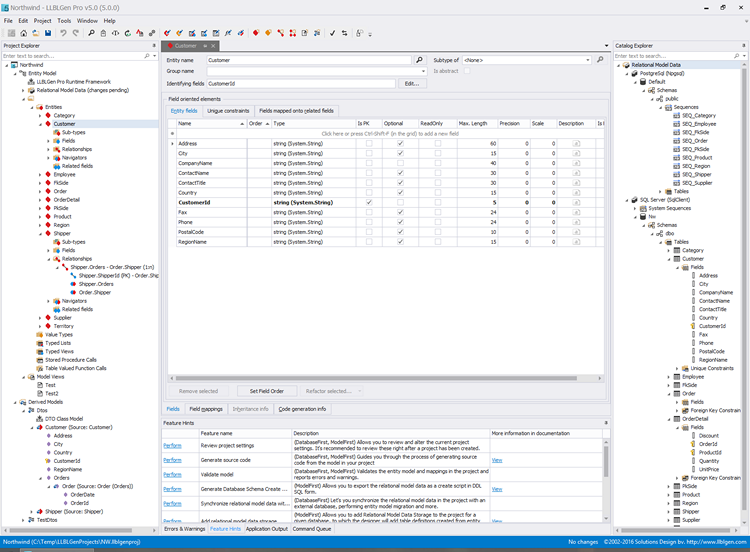Image resolution: width=750 pixels, height=552 pixels.
Task: Click the Perform link for Generate source code
Action: [x=172, y=460]
